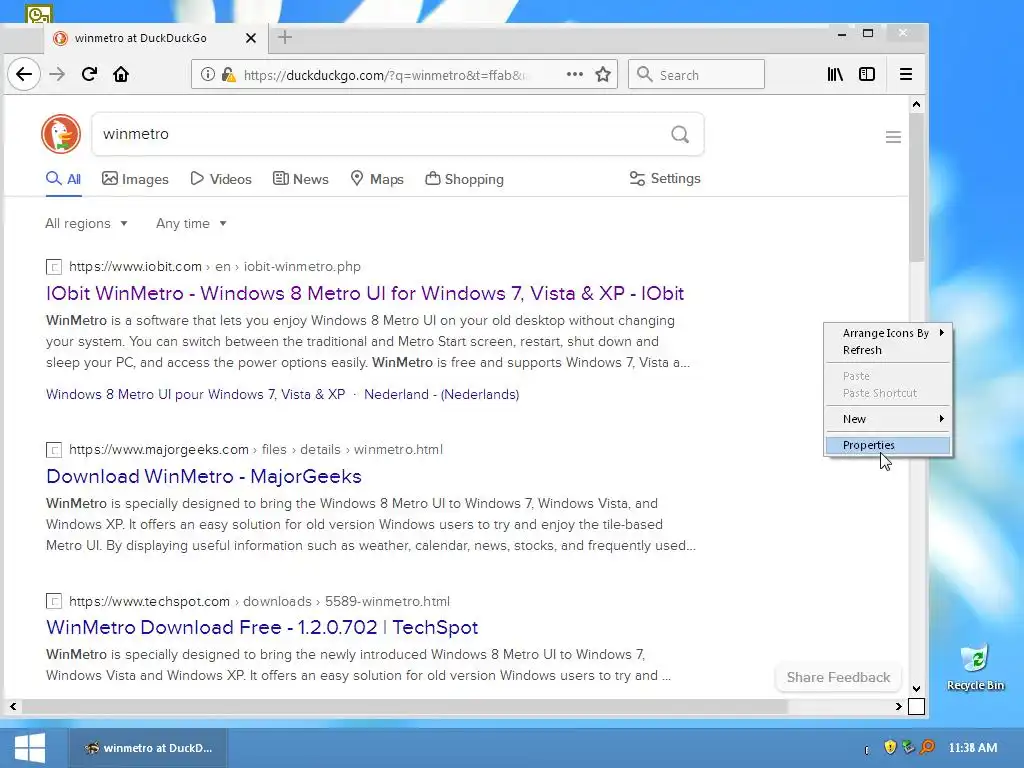
Task: Switch to Images search tab
Action: (x=135, y=179)
